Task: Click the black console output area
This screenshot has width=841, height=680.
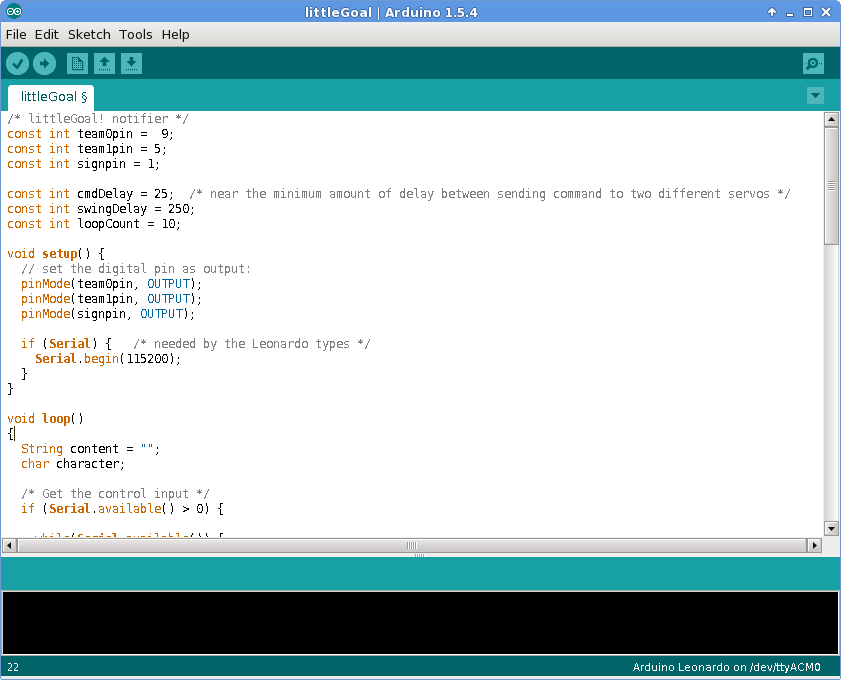Action: 420,623
